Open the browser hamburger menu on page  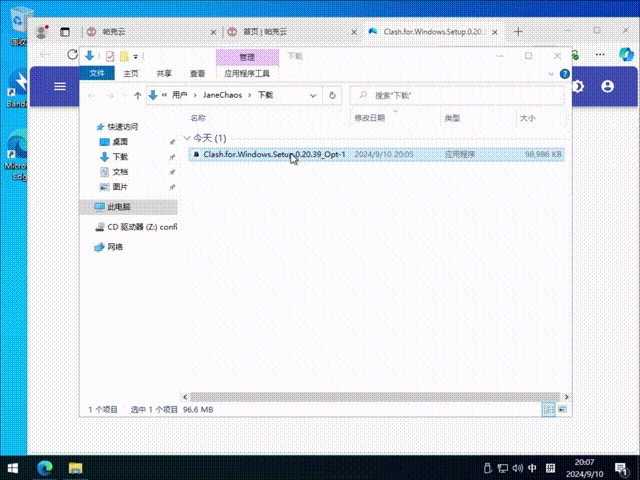[60, 87]
